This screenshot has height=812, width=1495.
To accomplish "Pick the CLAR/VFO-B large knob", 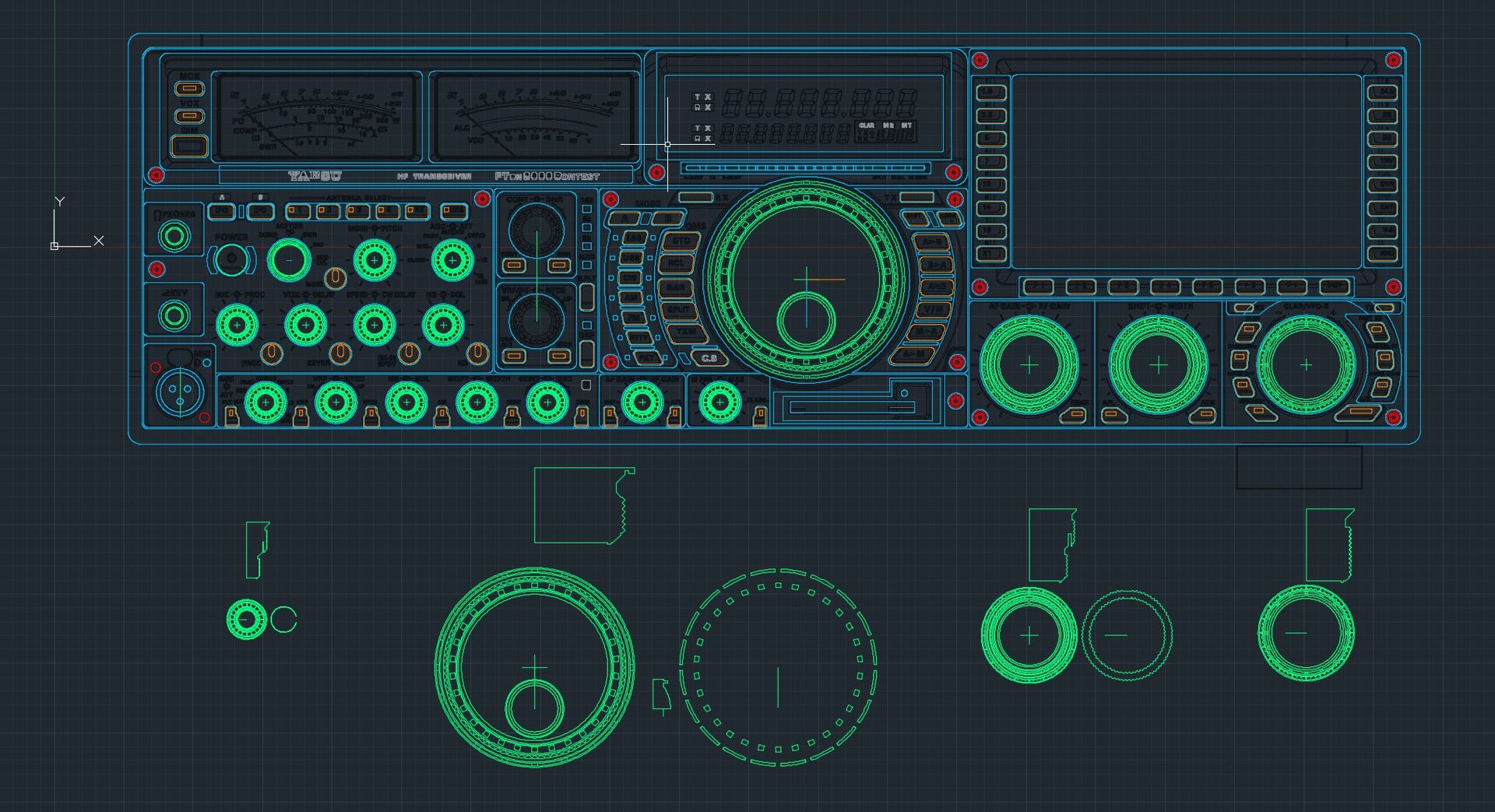I will [x=1306, y=364].
